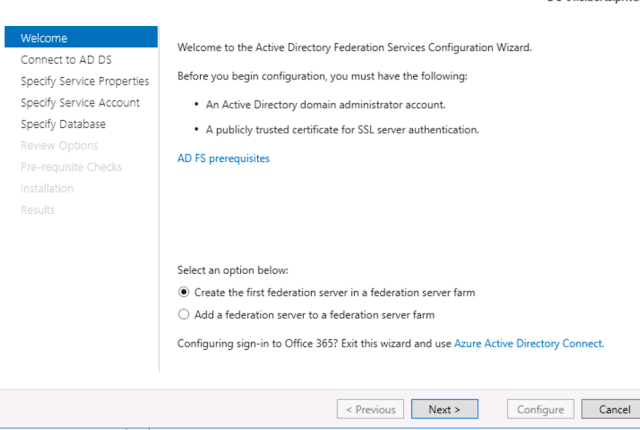The image size is (640, 430).
Task: Go to Connect to AD DS step
Action: click(x=66, y=60)
